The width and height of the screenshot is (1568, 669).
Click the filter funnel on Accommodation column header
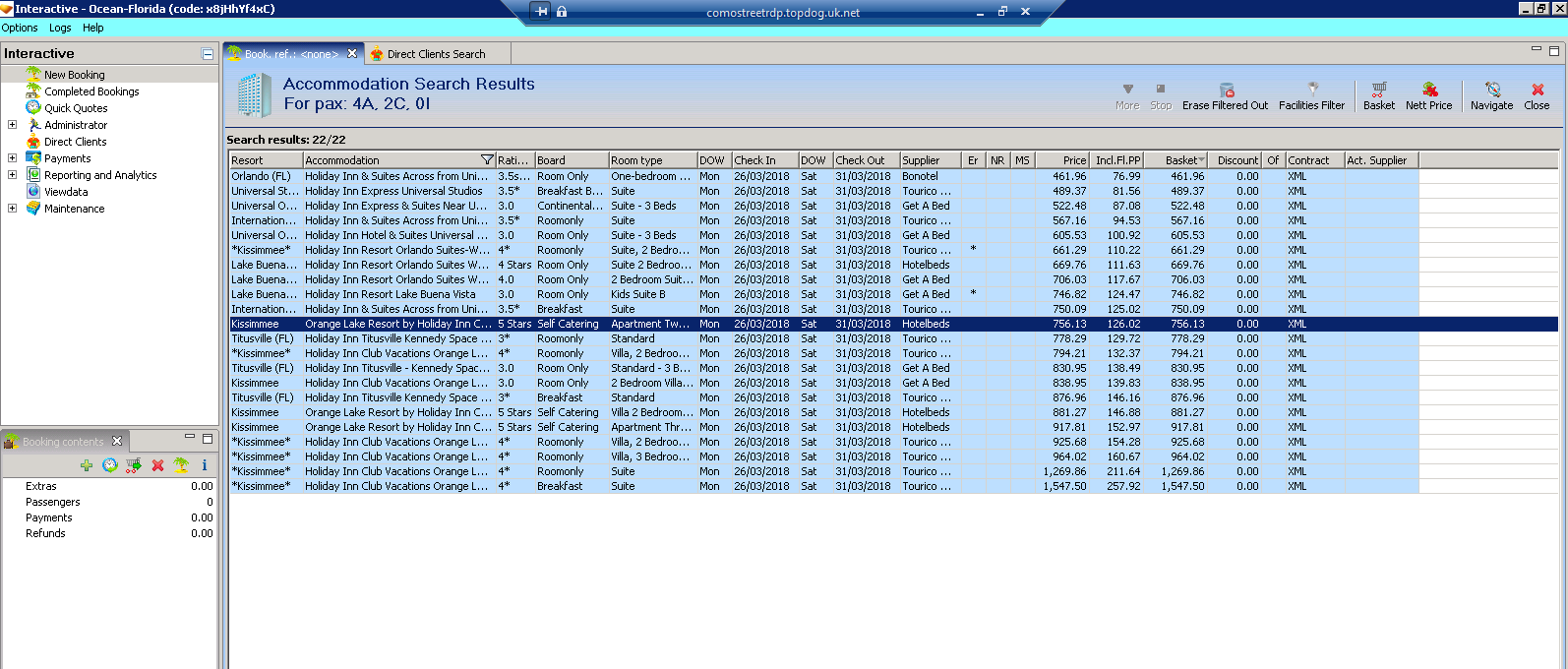point(487,159)
